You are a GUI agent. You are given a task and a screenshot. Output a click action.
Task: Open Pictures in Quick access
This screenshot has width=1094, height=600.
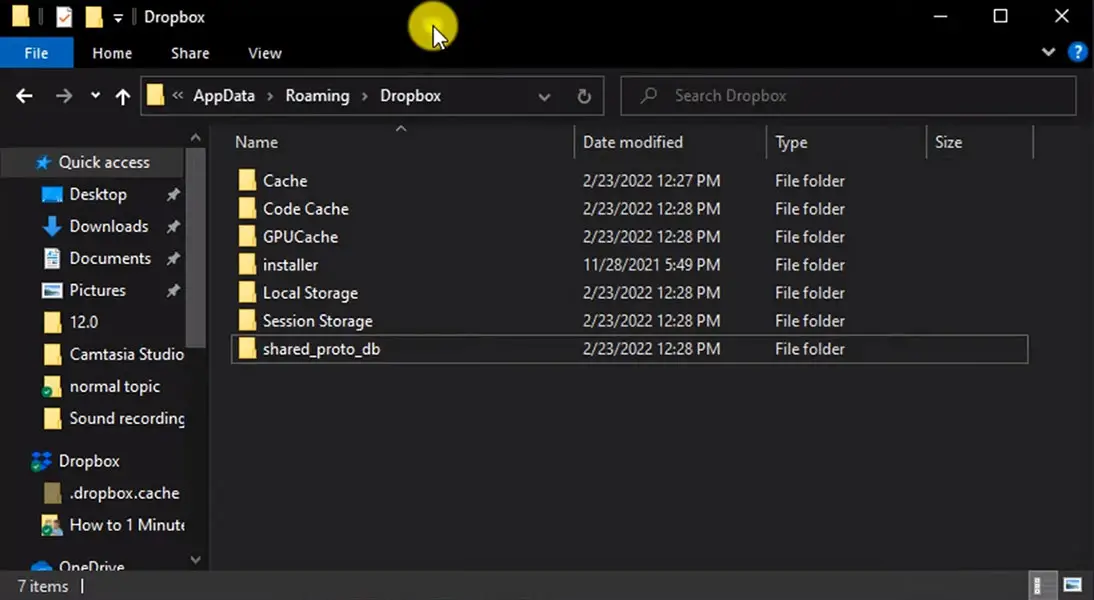[x=97, y=290]
